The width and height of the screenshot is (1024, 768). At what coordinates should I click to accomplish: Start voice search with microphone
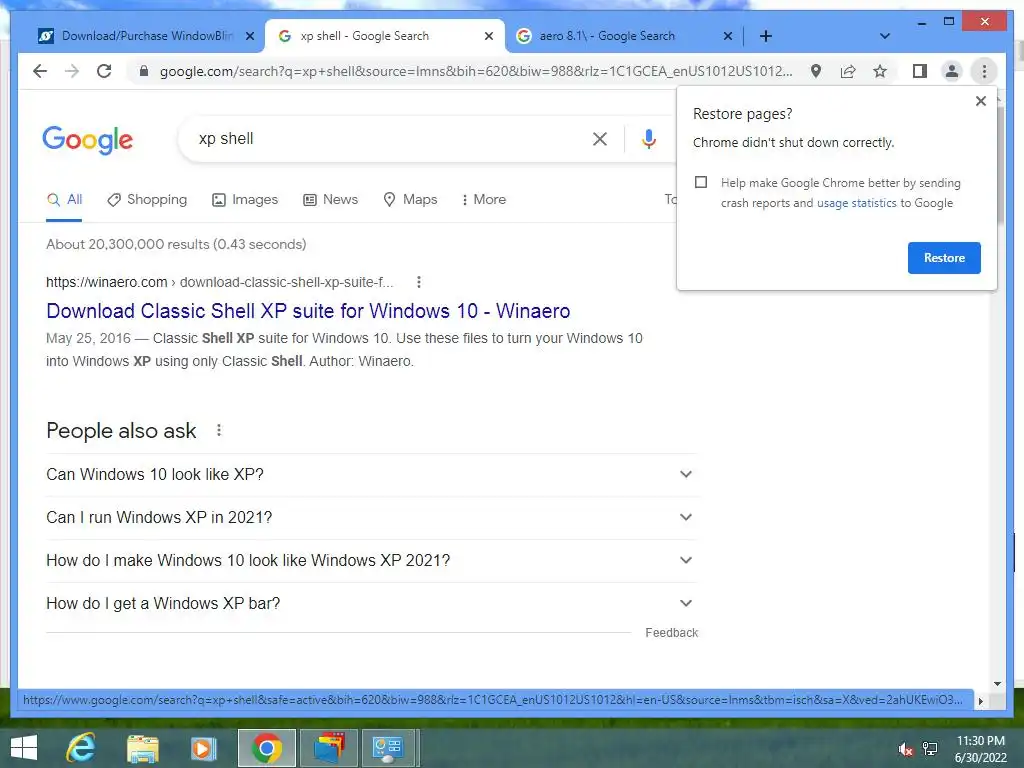click(x=648, y=139)
